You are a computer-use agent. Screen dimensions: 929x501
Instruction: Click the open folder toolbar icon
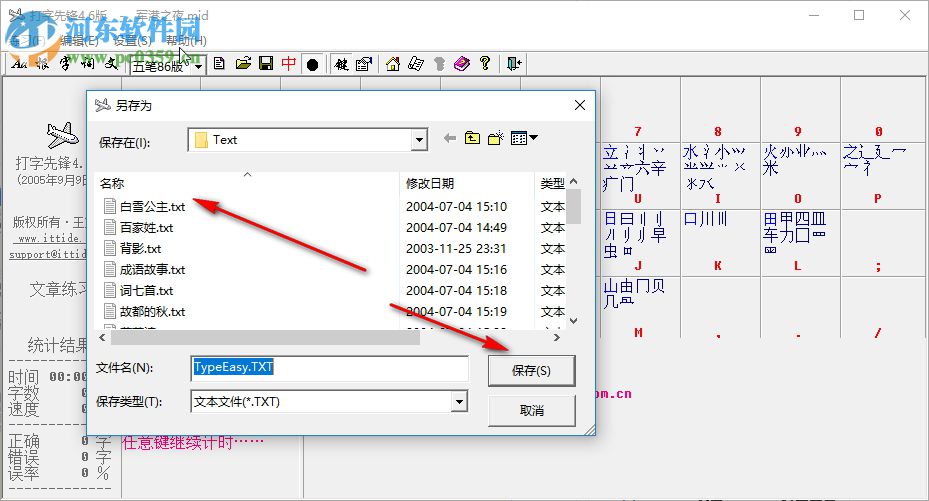[x=243, y=63]
